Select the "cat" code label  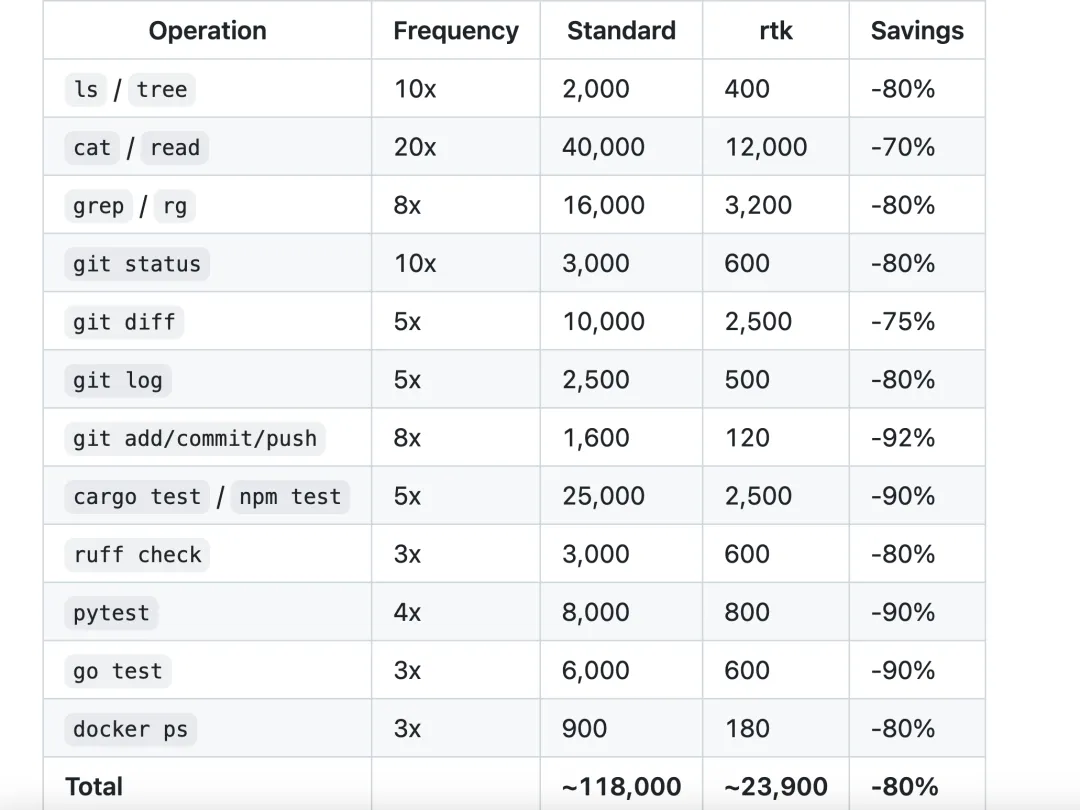pyautogui.click(x=92, y=148)
